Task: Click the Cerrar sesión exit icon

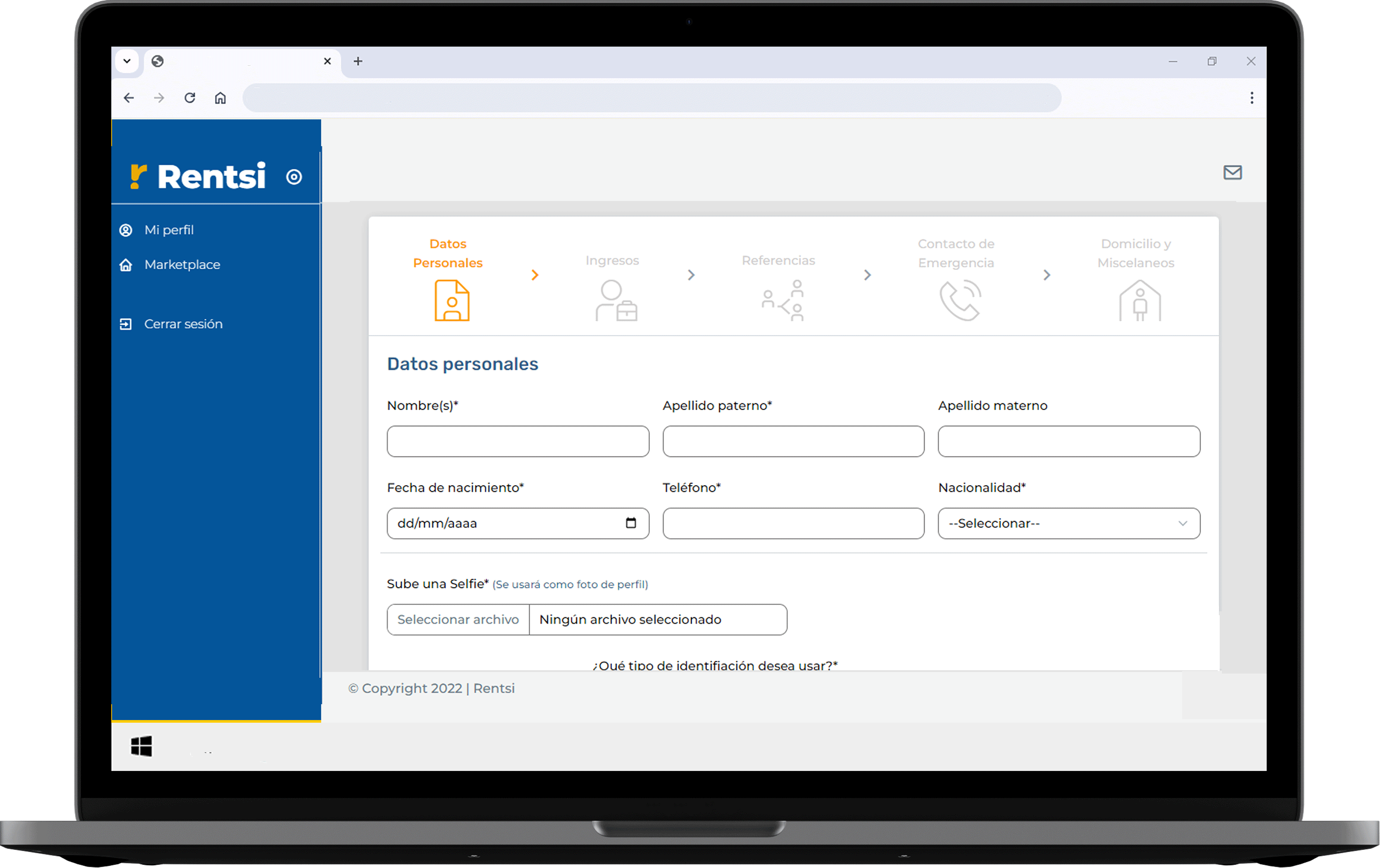Action: [x=126, y=325]
